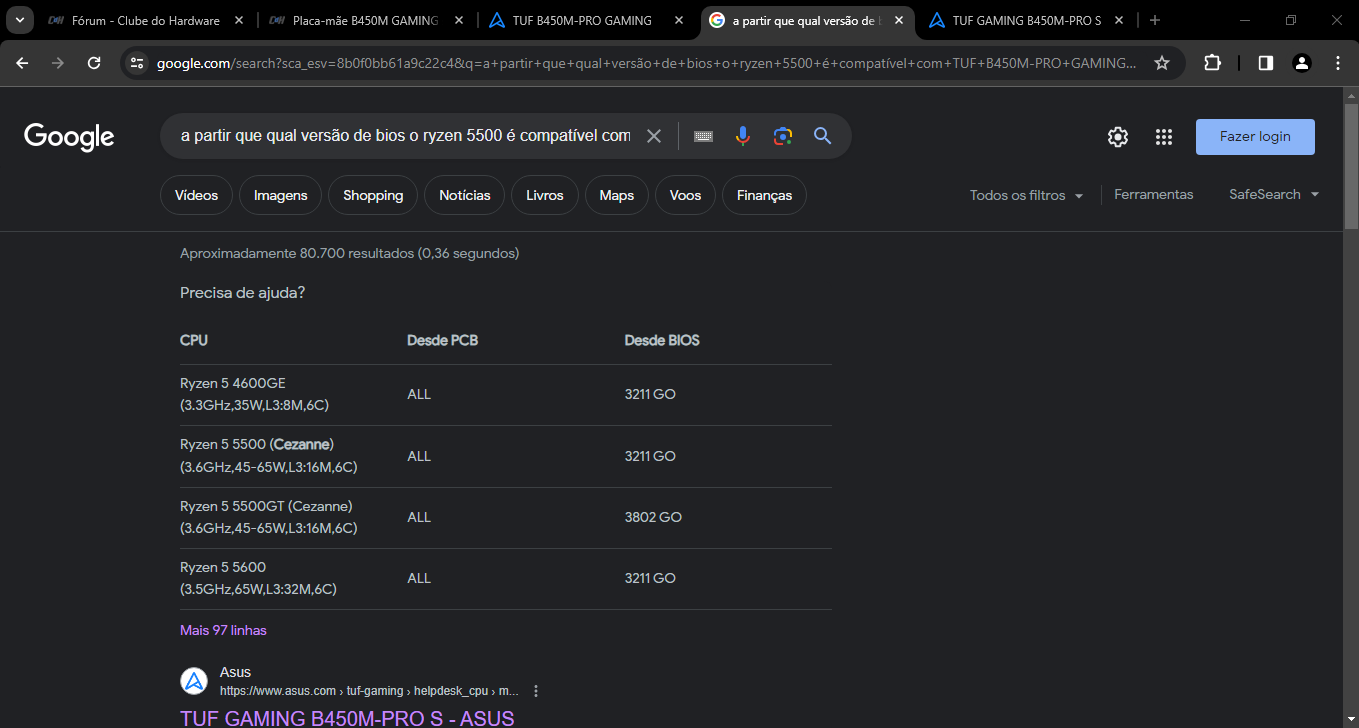Expand the SafeSearch dropdown
This screenshot has height=728, width=1359.
tap(1274, 194)
